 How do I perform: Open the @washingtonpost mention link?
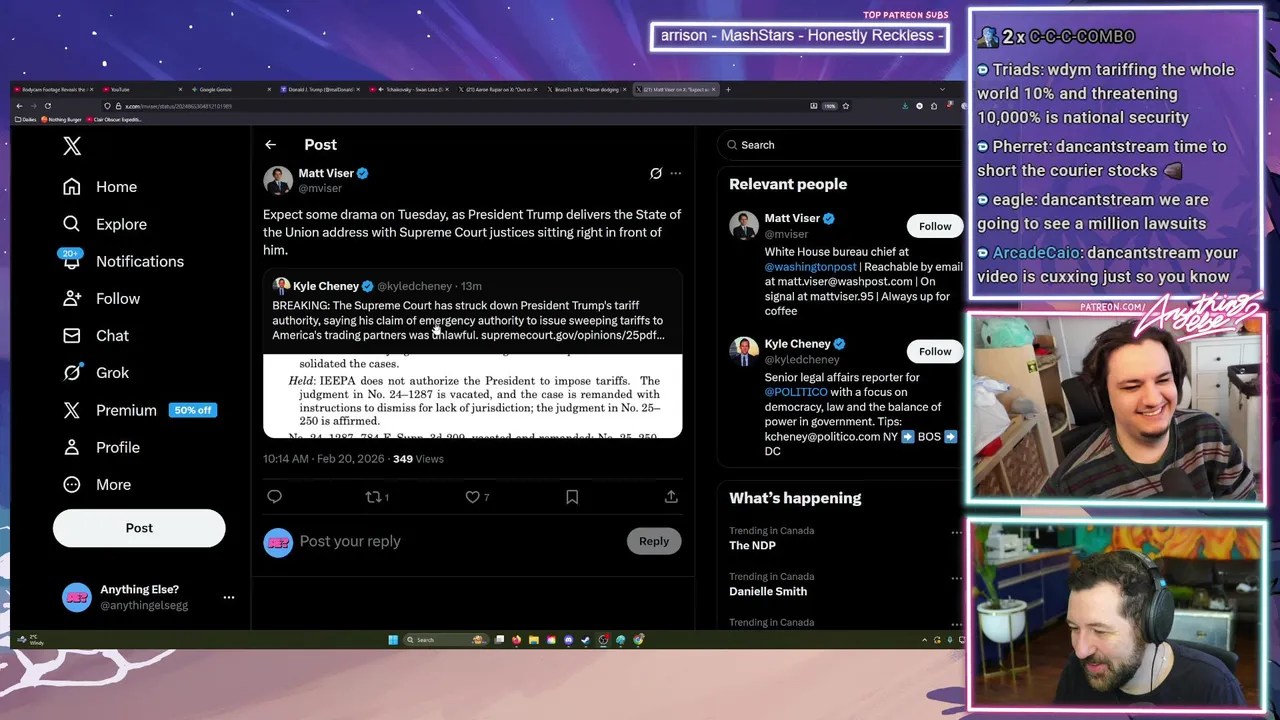810,267
